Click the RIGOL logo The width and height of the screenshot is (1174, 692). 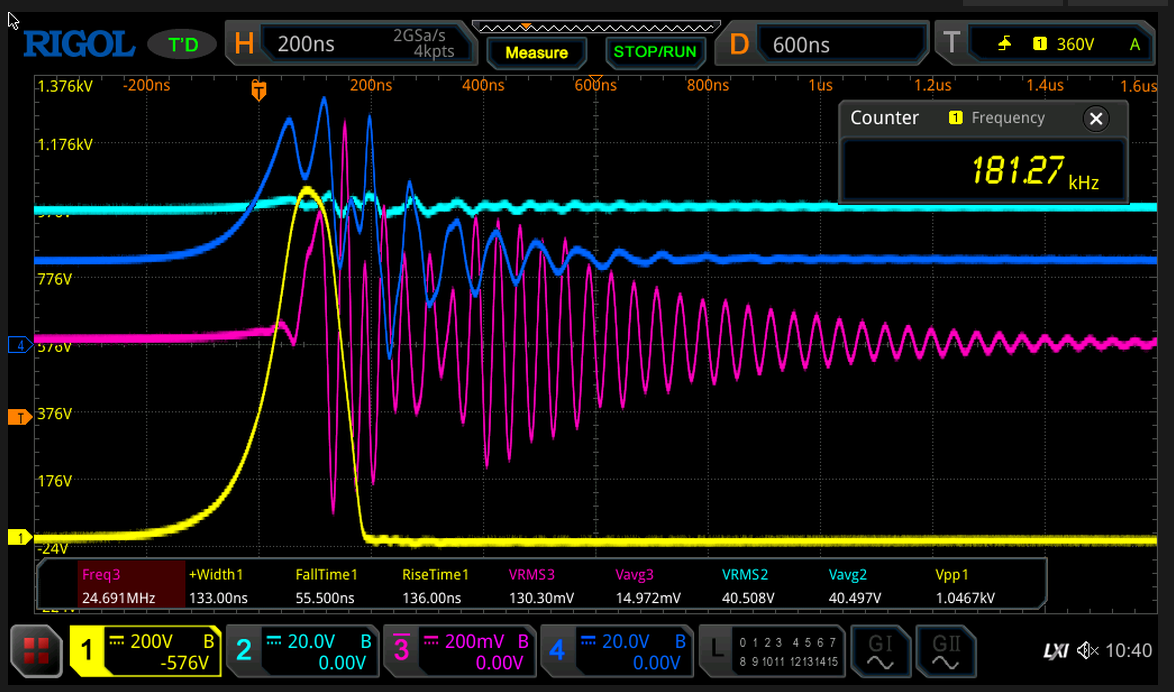click(x=78, y=44)
